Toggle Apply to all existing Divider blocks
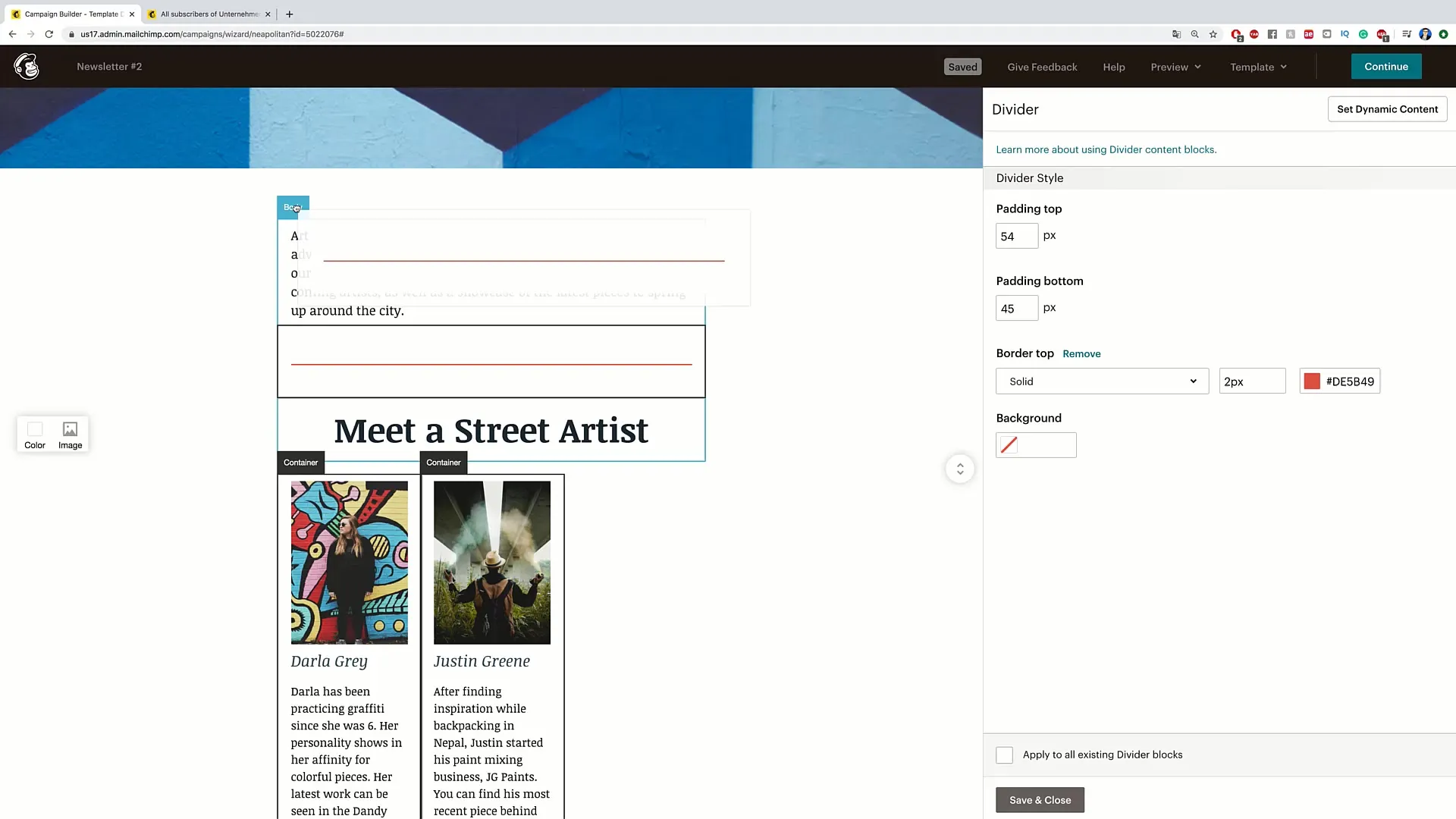This screenshot has height=819, width=1456. 1005,754
